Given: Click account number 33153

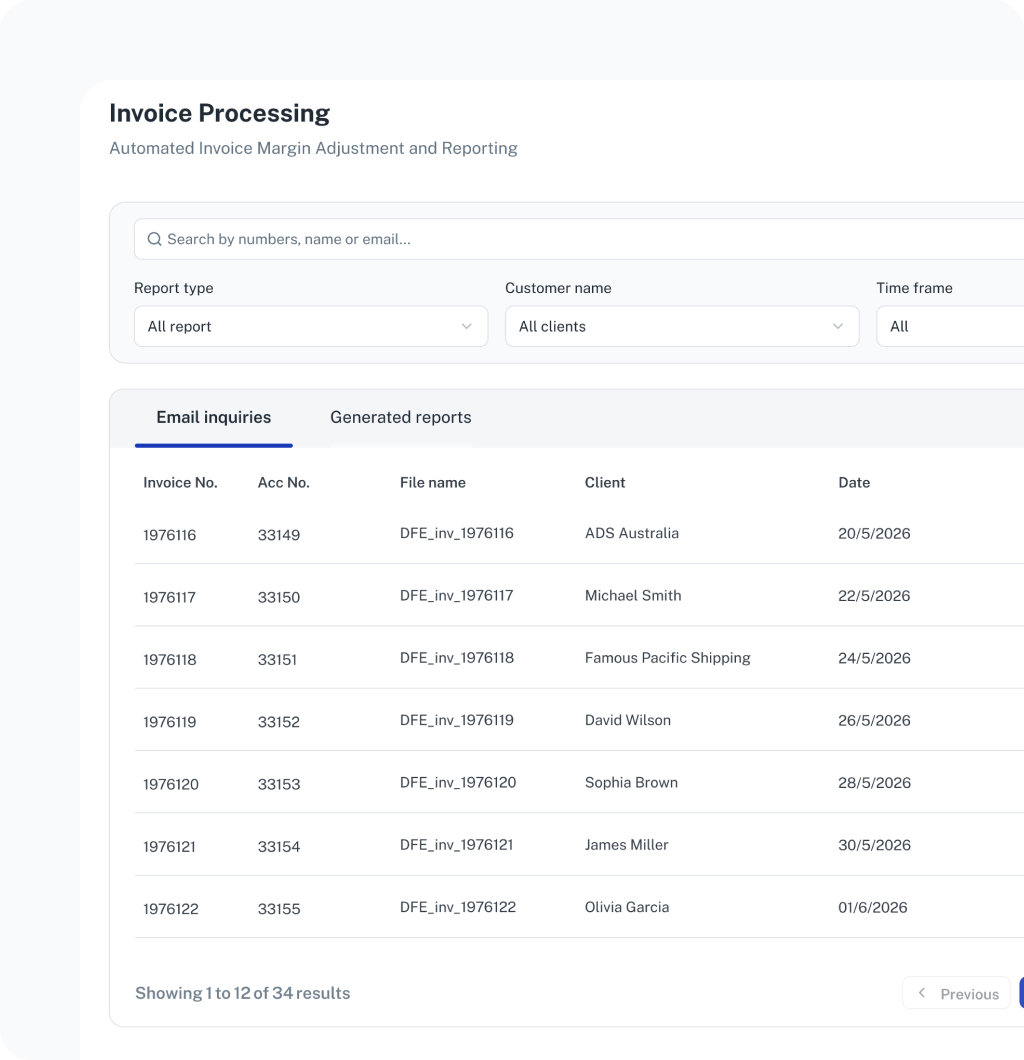Looking at the screenshot, I should [279, 784].
